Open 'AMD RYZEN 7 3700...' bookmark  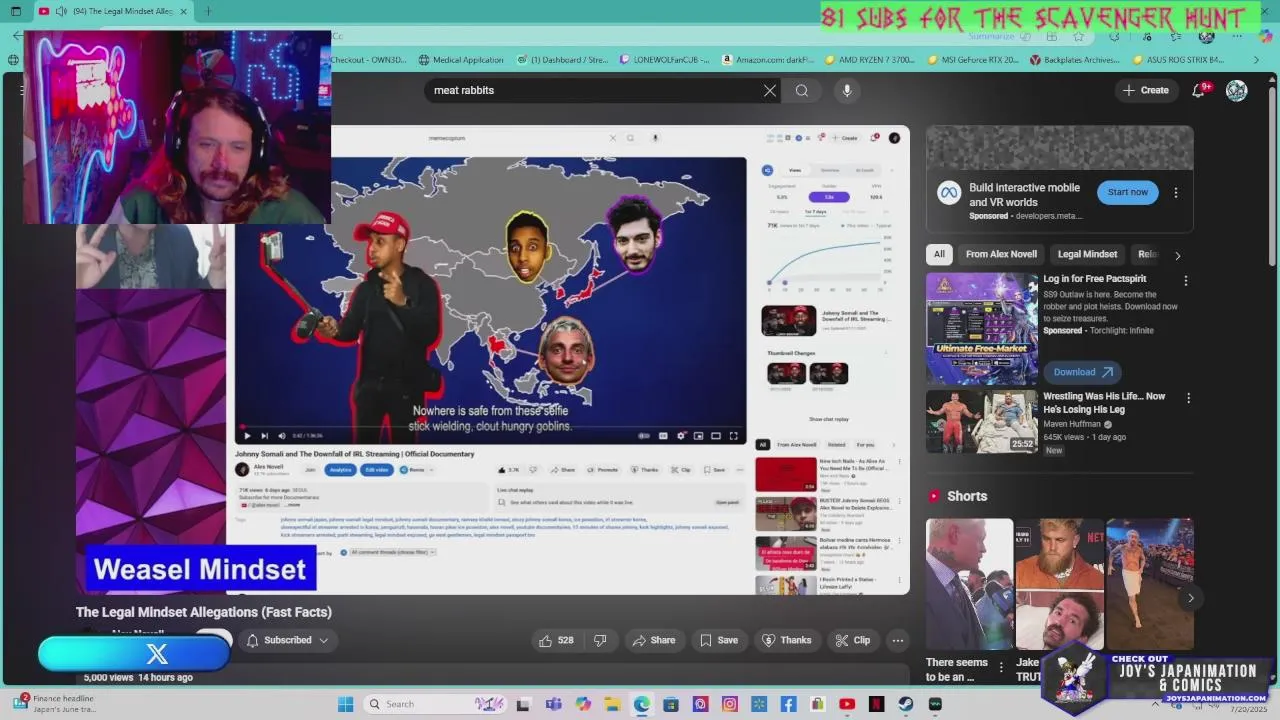(x=869, y=60)
